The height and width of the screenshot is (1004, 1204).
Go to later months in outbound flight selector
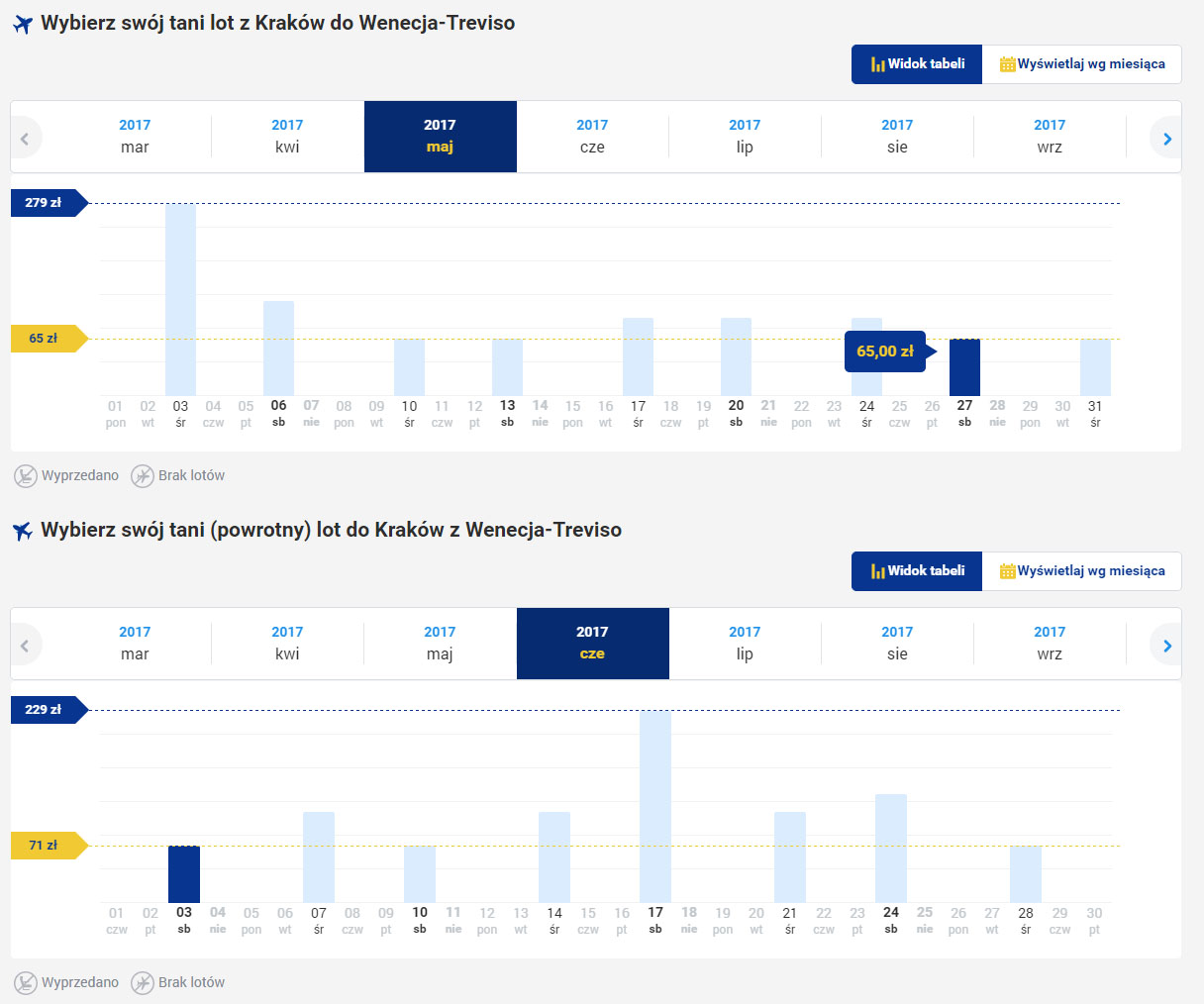point(1167,139)
